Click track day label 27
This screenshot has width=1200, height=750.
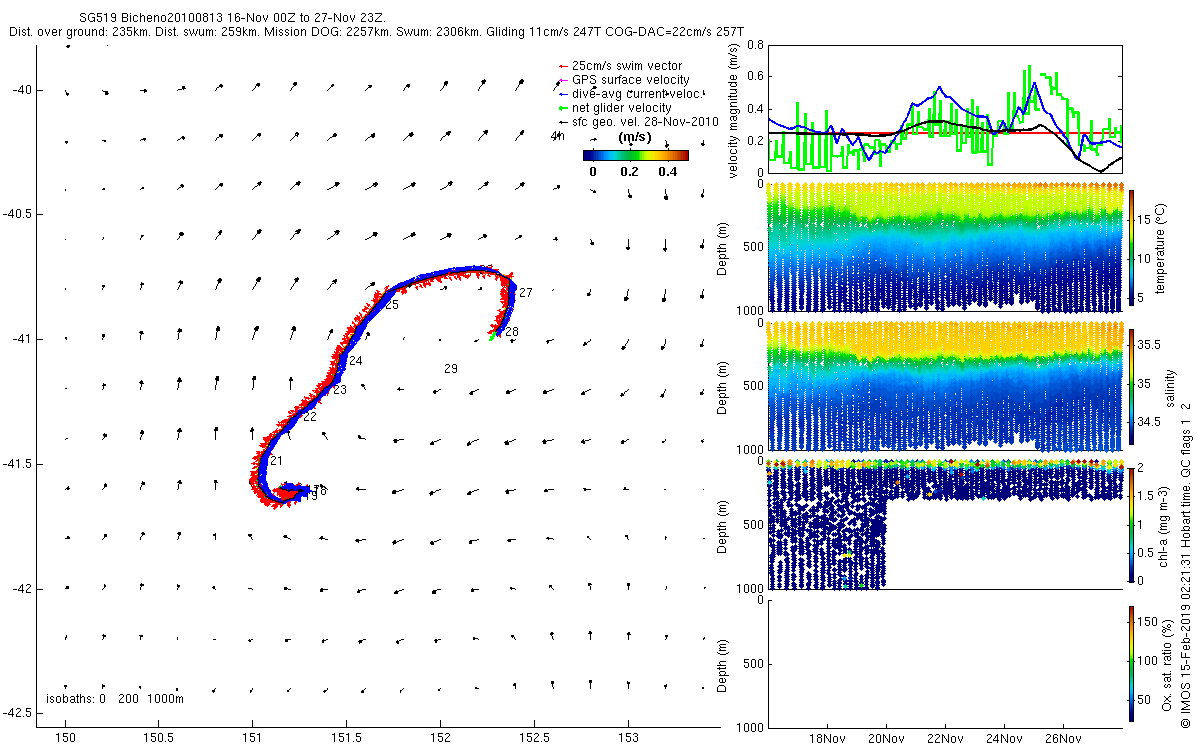pyautogui.click(x=526, y=292)
